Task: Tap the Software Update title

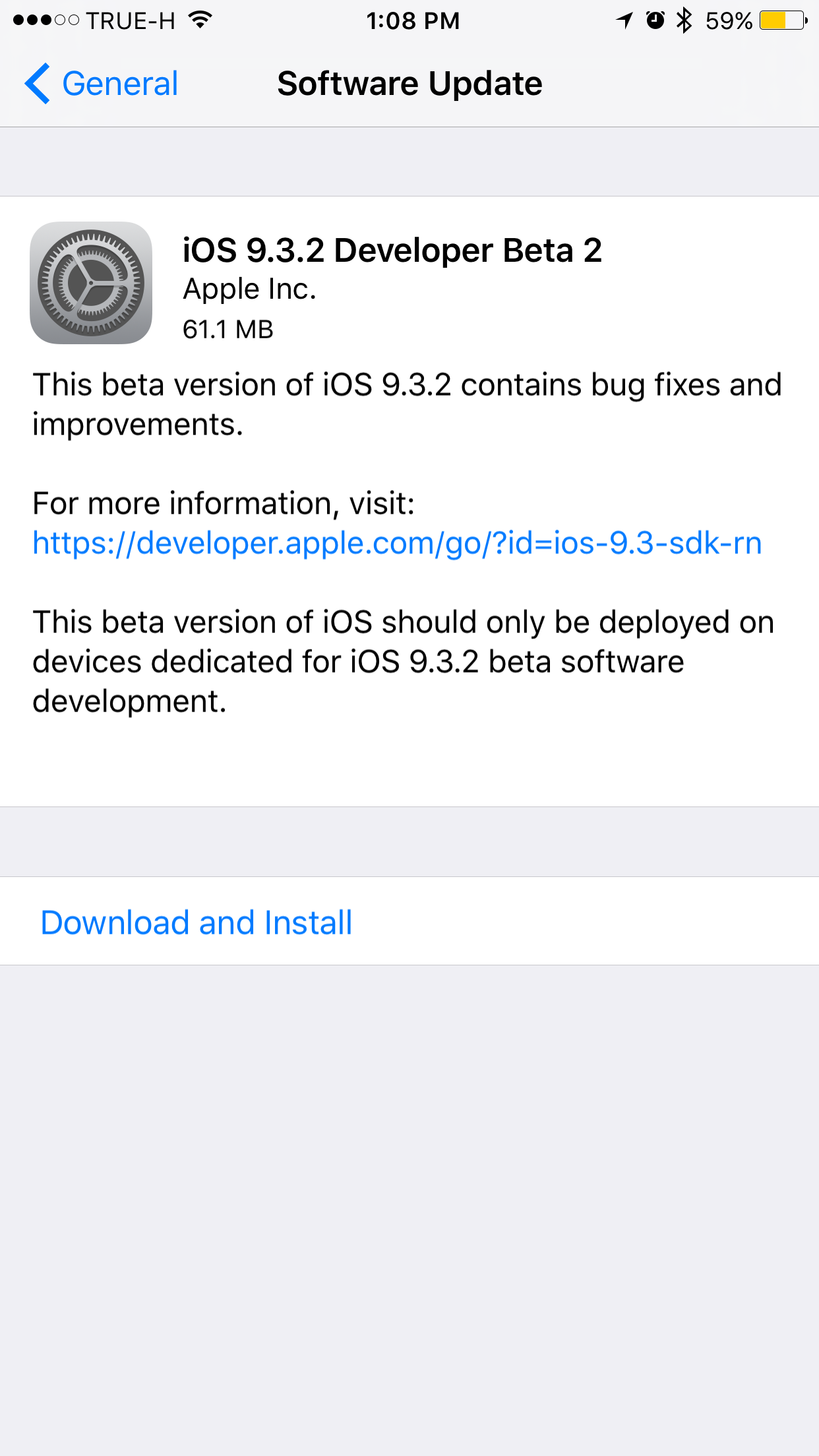Action: pyautogui.click(x=409, y=84)
